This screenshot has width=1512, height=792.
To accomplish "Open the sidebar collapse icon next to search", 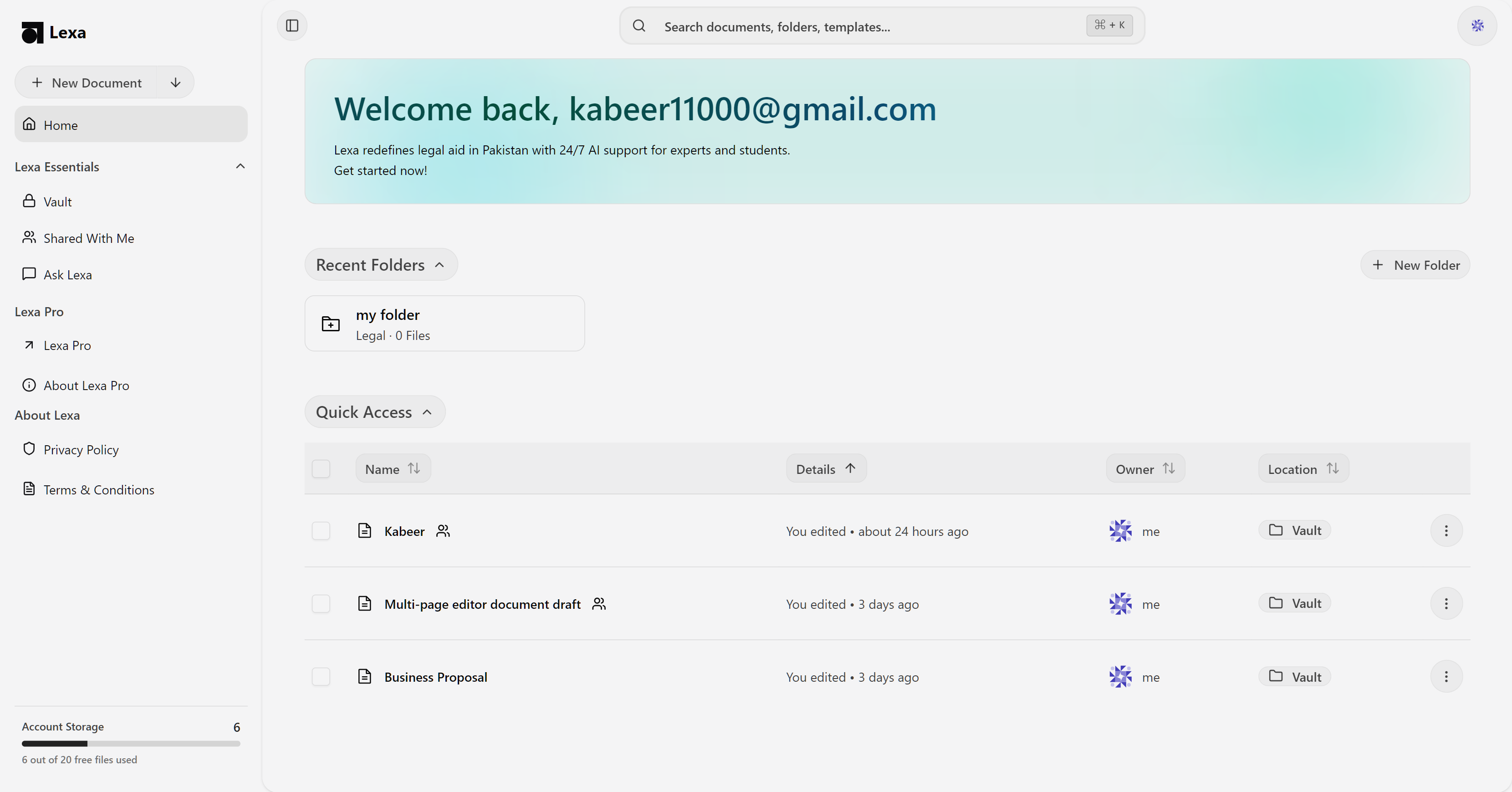I will (292, 25).
